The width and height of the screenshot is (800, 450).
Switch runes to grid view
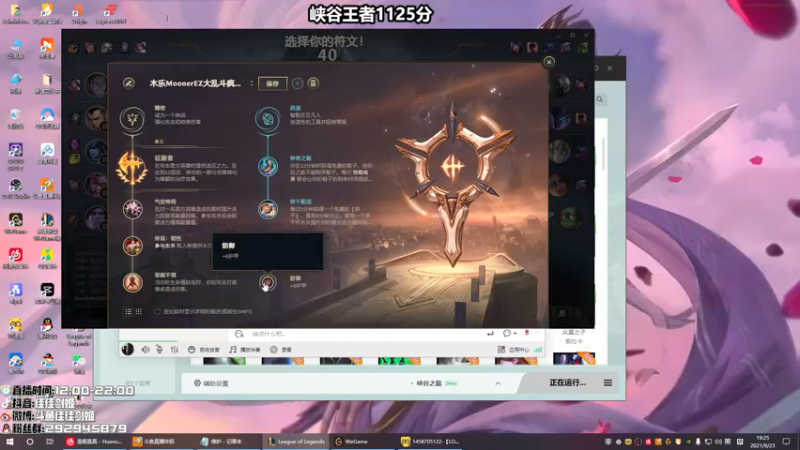click(139, 311)
